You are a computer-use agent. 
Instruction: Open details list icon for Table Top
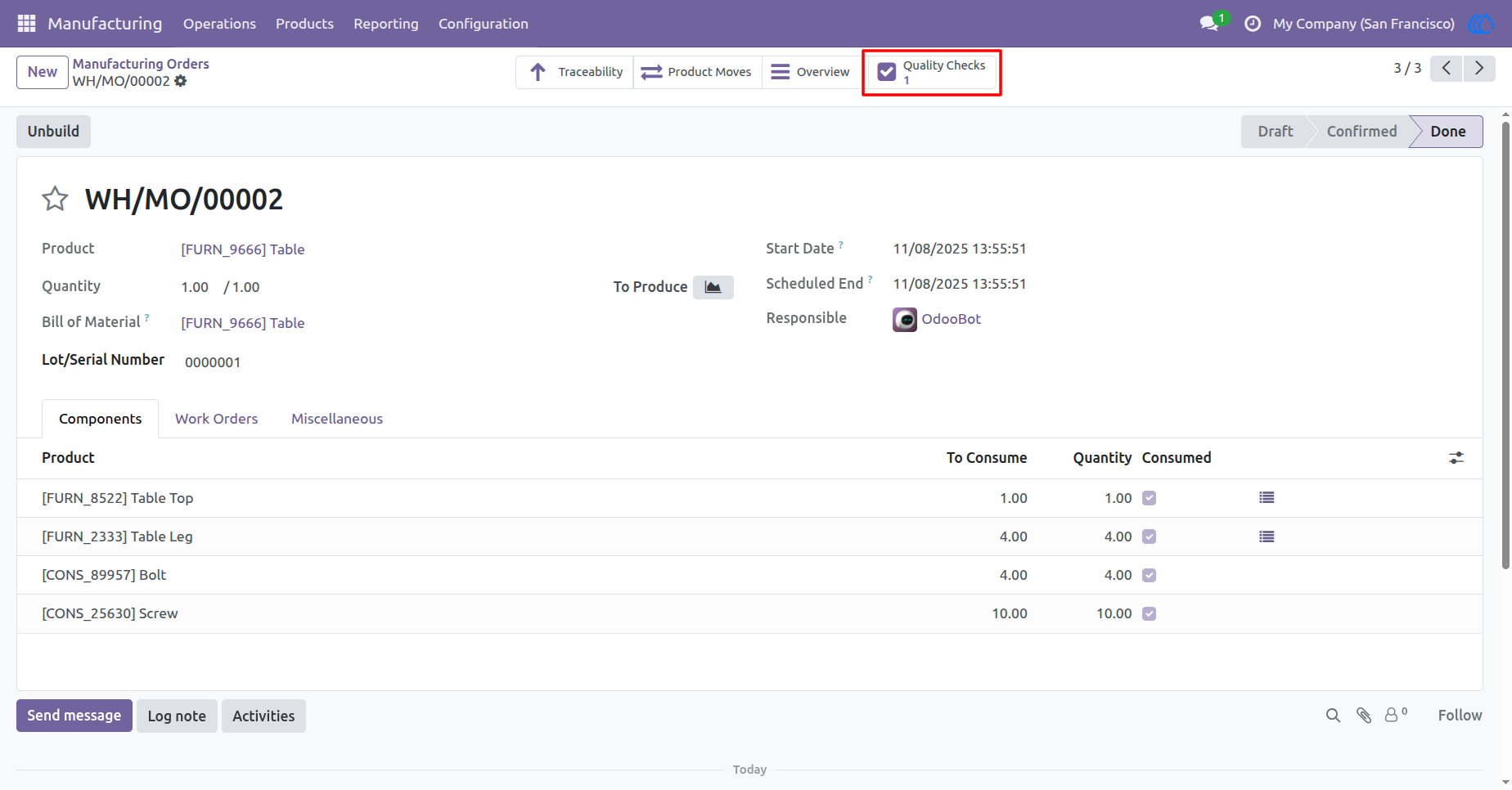point(1267,497)
